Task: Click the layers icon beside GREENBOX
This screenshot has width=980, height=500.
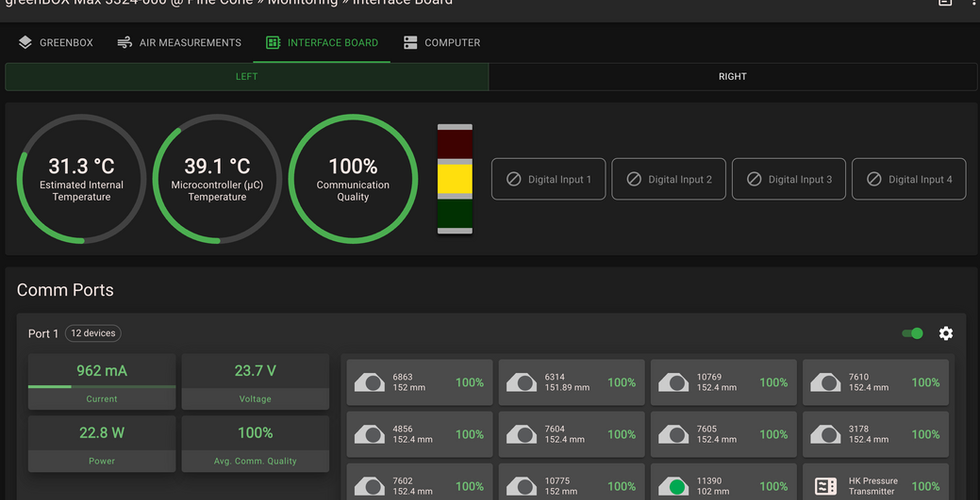Action: 25,42
